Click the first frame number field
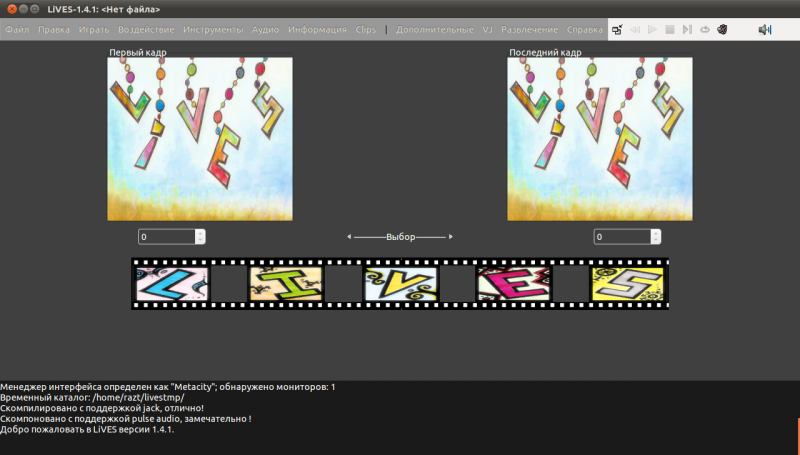The height and width of the screenshot is (455, 800). (x=166, y=237)
